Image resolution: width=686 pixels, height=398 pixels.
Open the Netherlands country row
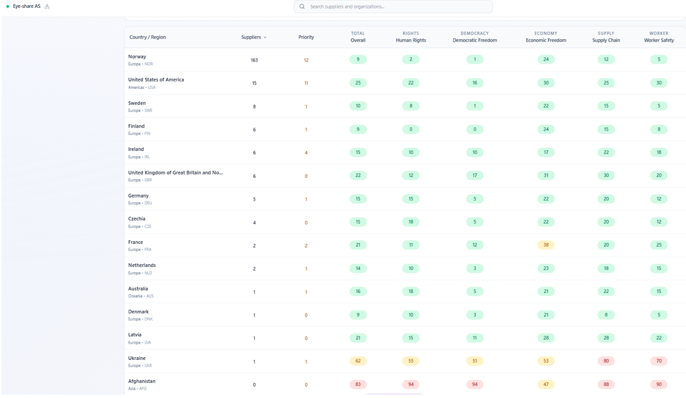(x=405, y=269)
